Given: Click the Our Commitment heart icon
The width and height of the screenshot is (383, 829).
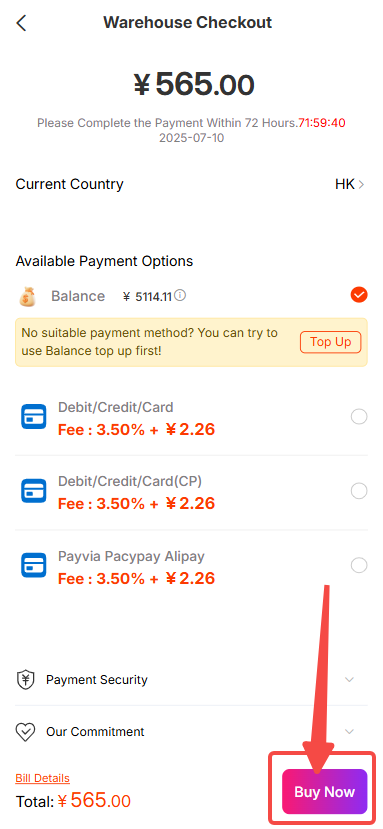Looking at the screenshot, I should tap(25, 732).
